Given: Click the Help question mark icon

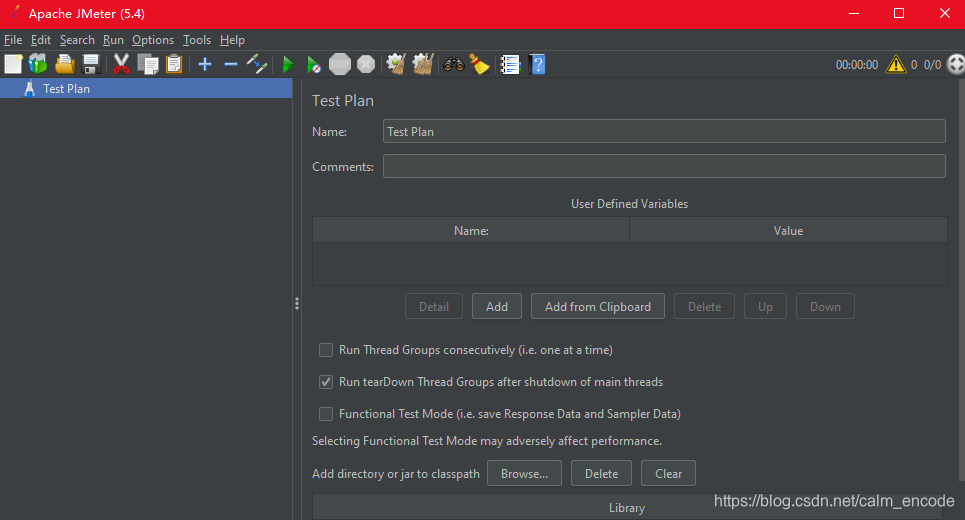Looking at the screenshot, I should (x=537, y=64).
